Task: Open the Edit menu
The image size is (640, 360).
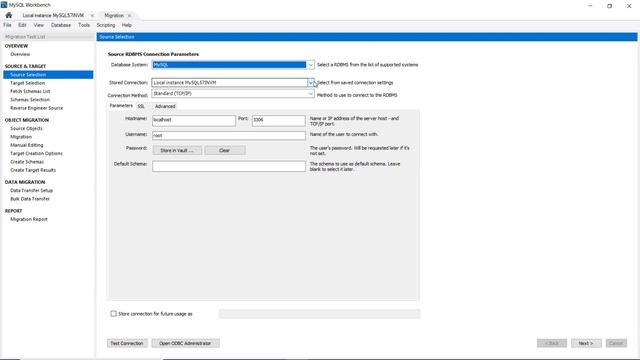Action: [x=22, y=25]
